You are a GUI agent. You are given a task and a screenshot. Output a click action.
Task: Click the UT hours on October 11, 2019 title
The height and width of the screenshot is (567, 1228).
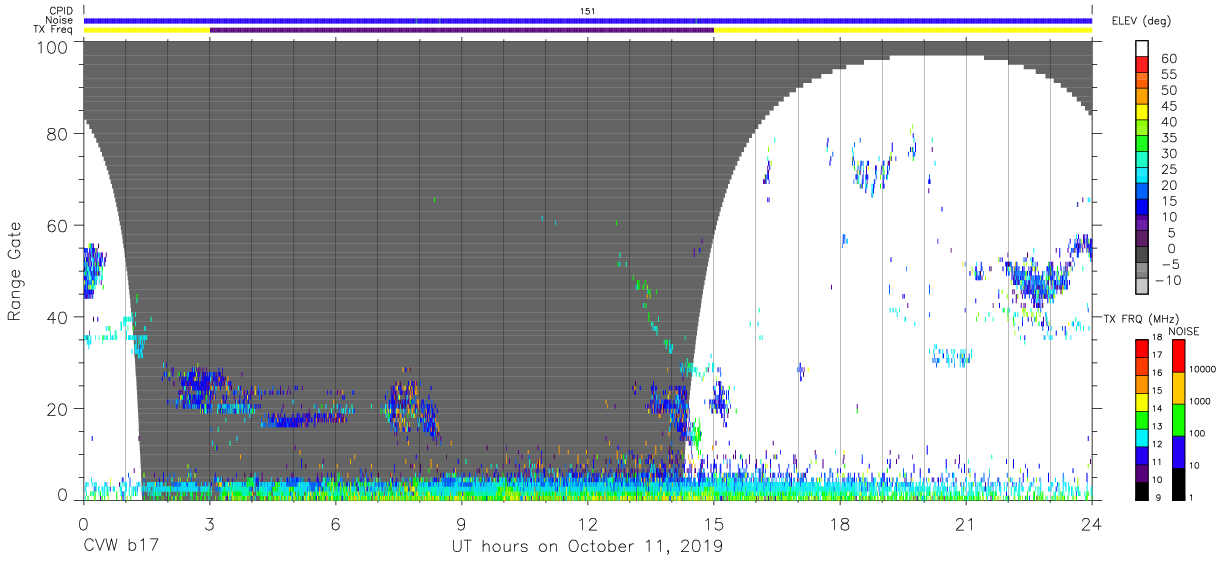pyautogui.click(x=587, y=547)
